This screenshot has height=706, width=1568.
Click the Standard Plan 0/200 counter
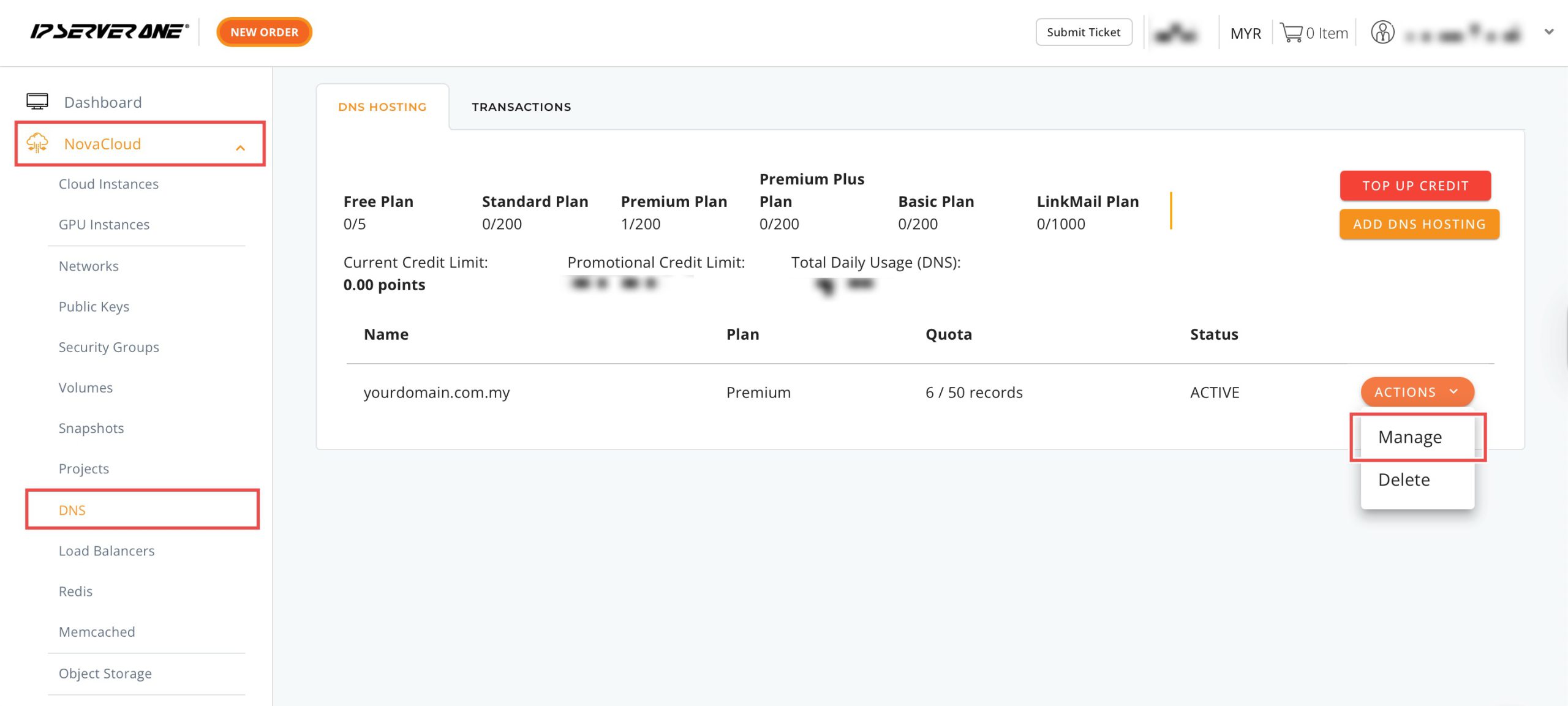[x=535, y=212]
